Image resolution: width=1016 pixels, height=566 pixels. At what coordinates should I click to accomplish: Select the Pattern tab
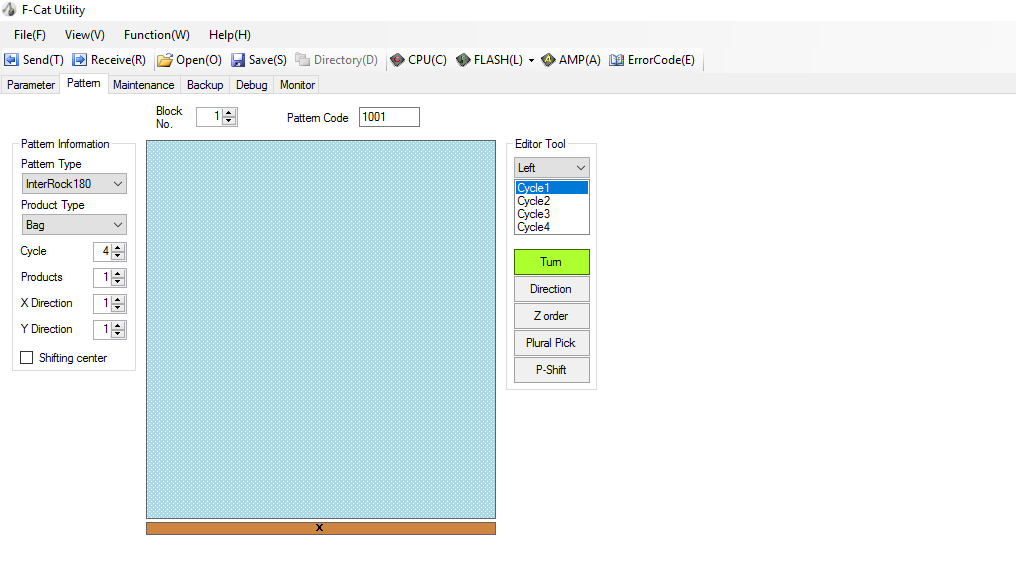tap(84, 84)
